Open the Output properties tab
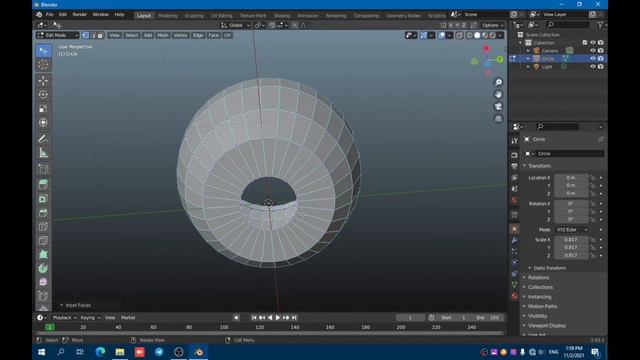The image size is (640, 360). click(x=514, y=166)
